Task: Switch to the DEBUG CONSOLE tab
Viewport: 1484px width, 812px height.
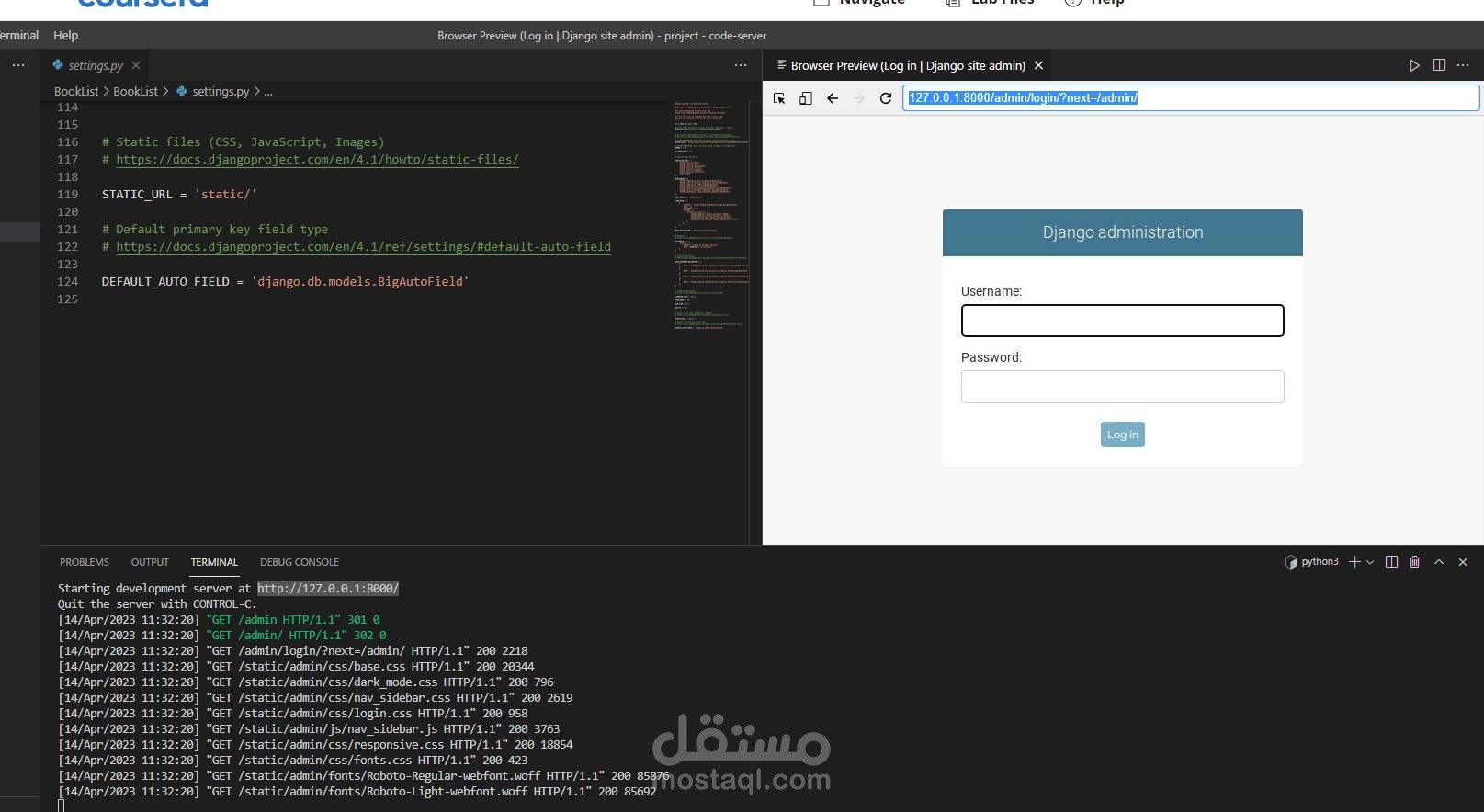Action: pos(300,562)
